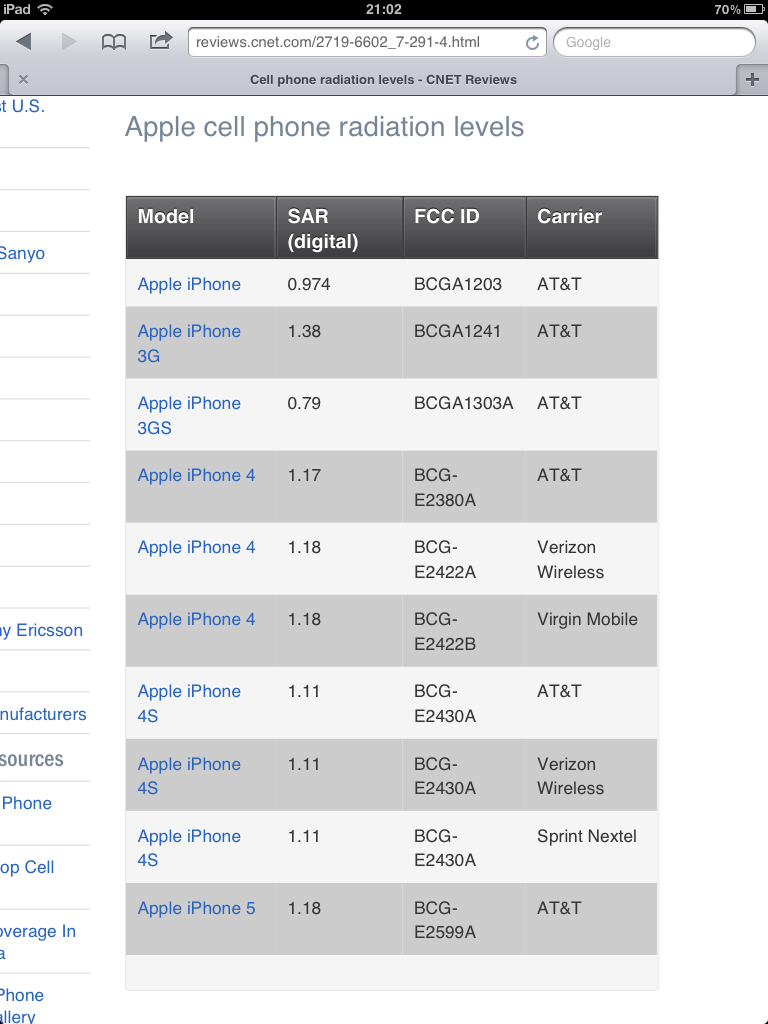Open the Apple iPhone 5 link
Viewport: 768px width, 1024px height.
[197, 908]
